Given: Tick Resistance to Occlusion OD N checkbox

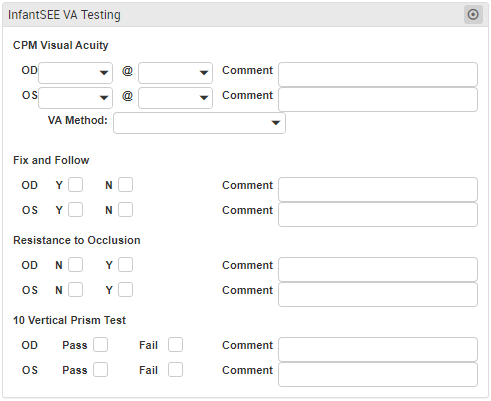Looking at the screenshot, I should click(x=75, y=265).
